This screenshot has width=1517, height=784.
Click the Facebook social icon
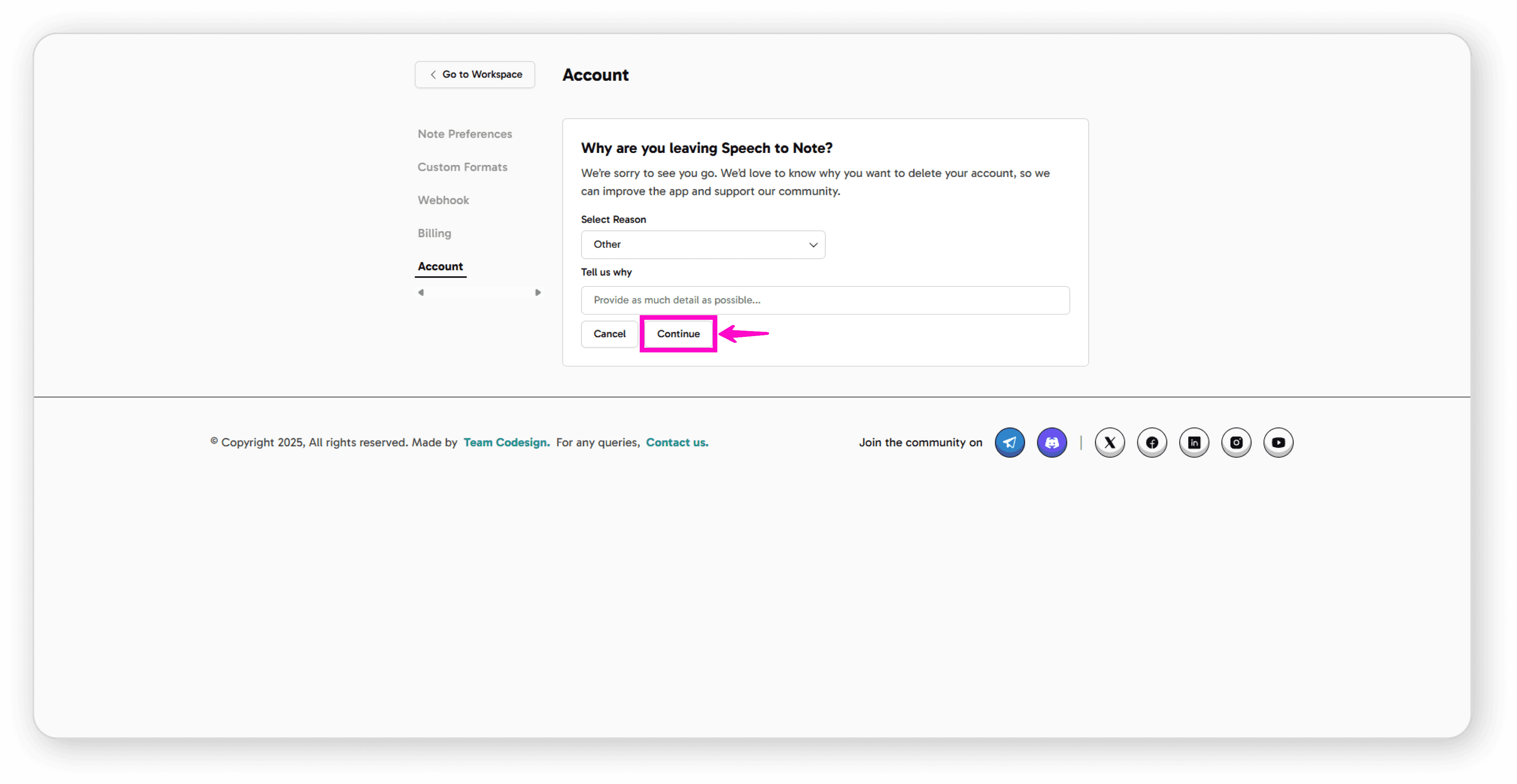point(1152,442)
